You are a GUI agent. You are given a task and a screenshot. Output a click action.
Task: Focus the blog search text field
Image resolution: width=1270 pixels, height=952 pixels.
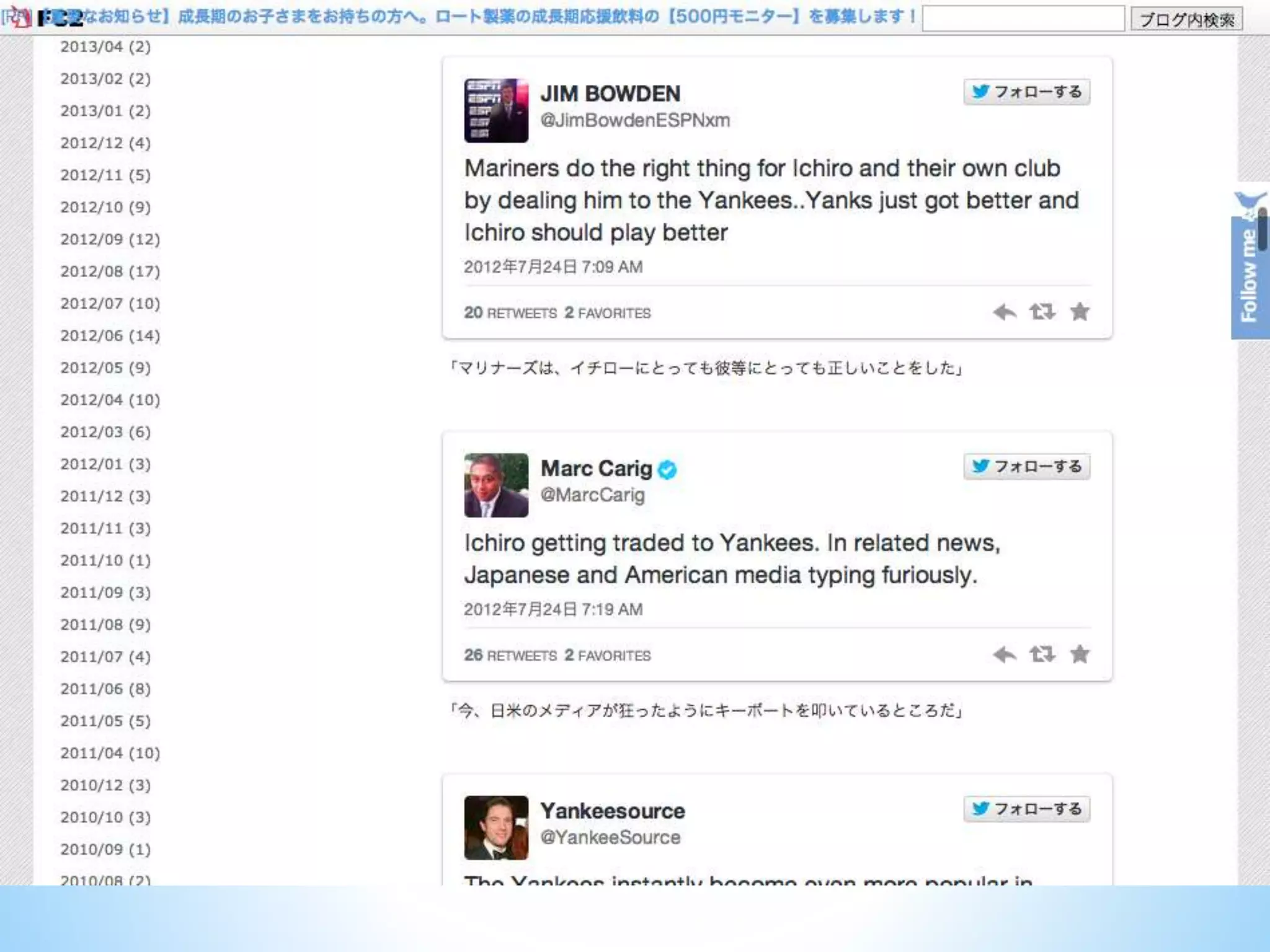(x=1023, y=19)
